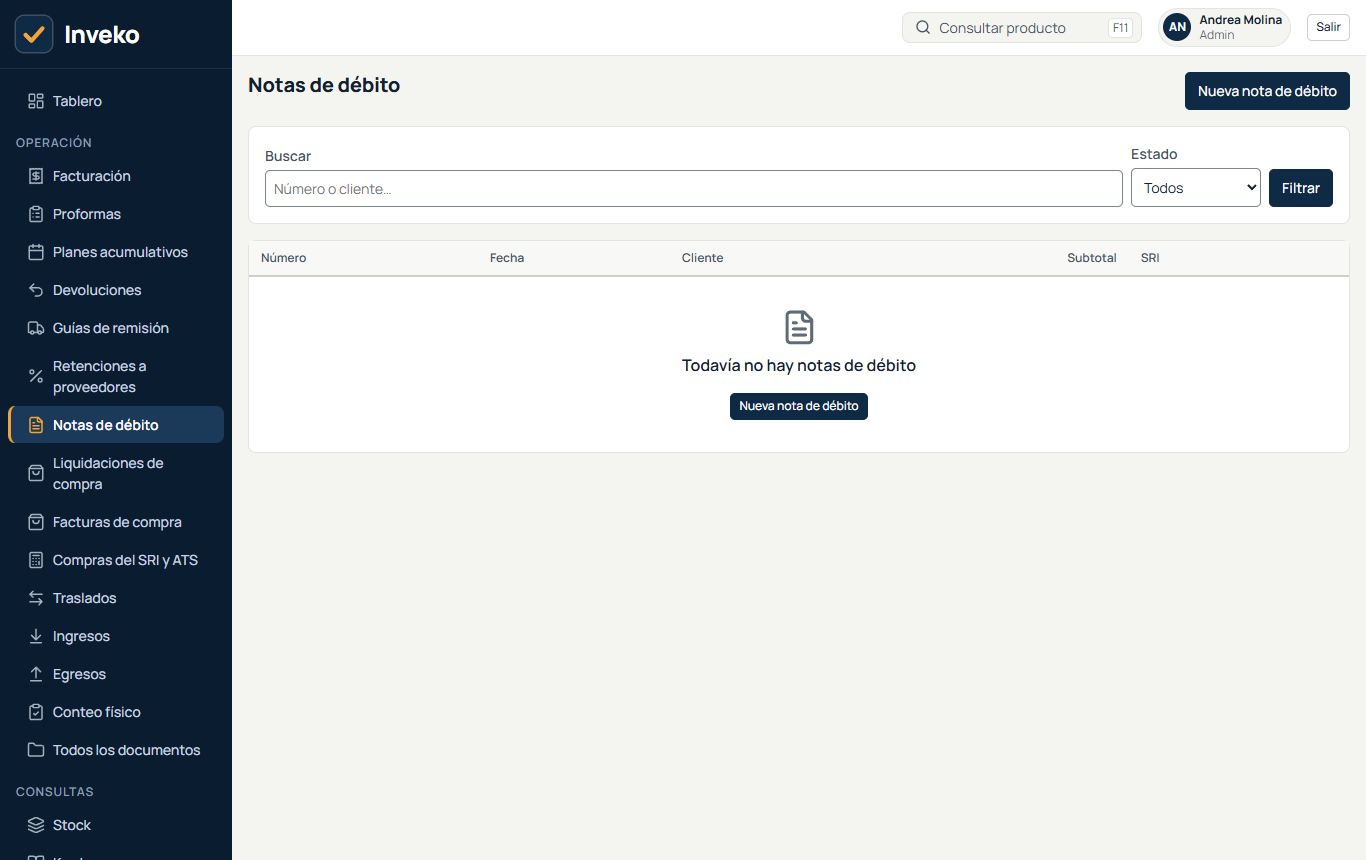
Task: Click the Inveko checkmark logo icon
Action: tap(34, 34)
